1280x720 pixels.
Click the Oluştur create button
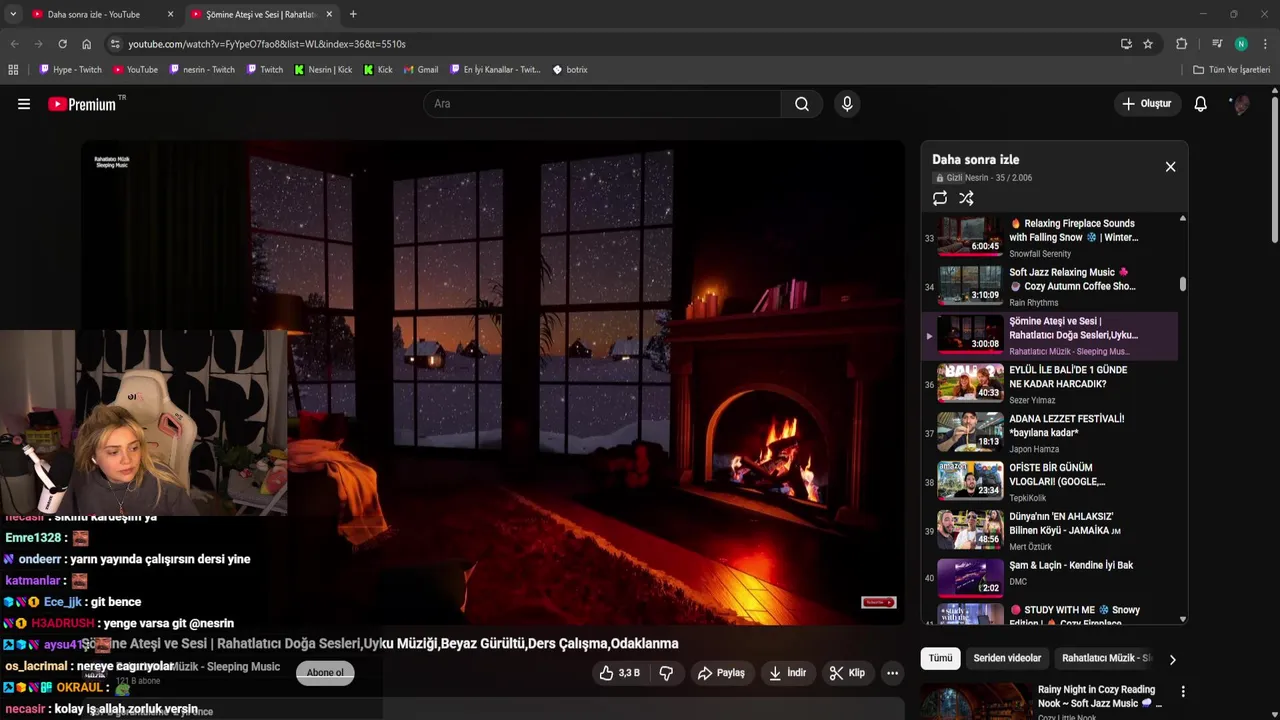(x=1146, y=104)
